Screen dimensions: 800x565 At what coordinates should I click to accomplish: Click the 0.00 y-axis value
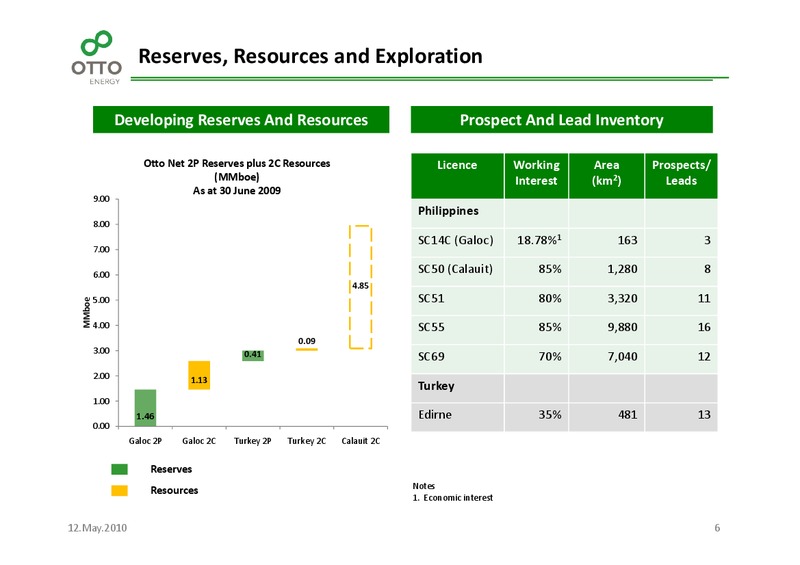[x=101, y=426]
